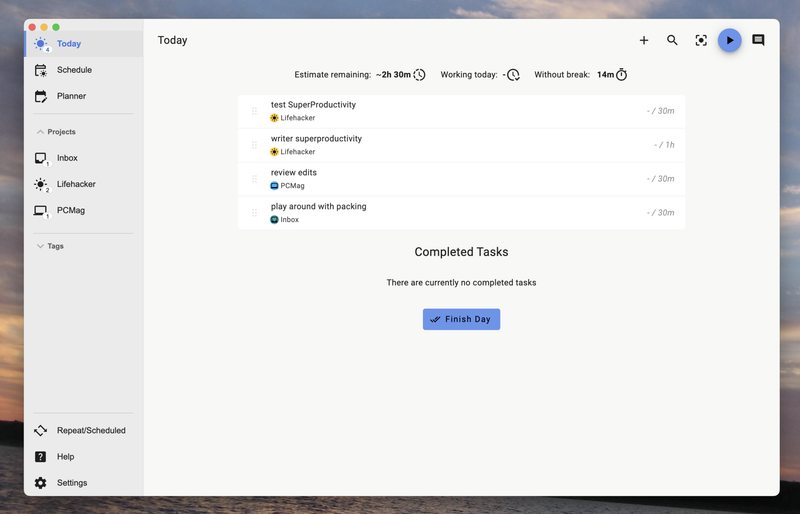800x514 pixels.
Task: Collapse the Projects section
Action: pos(40,132)
